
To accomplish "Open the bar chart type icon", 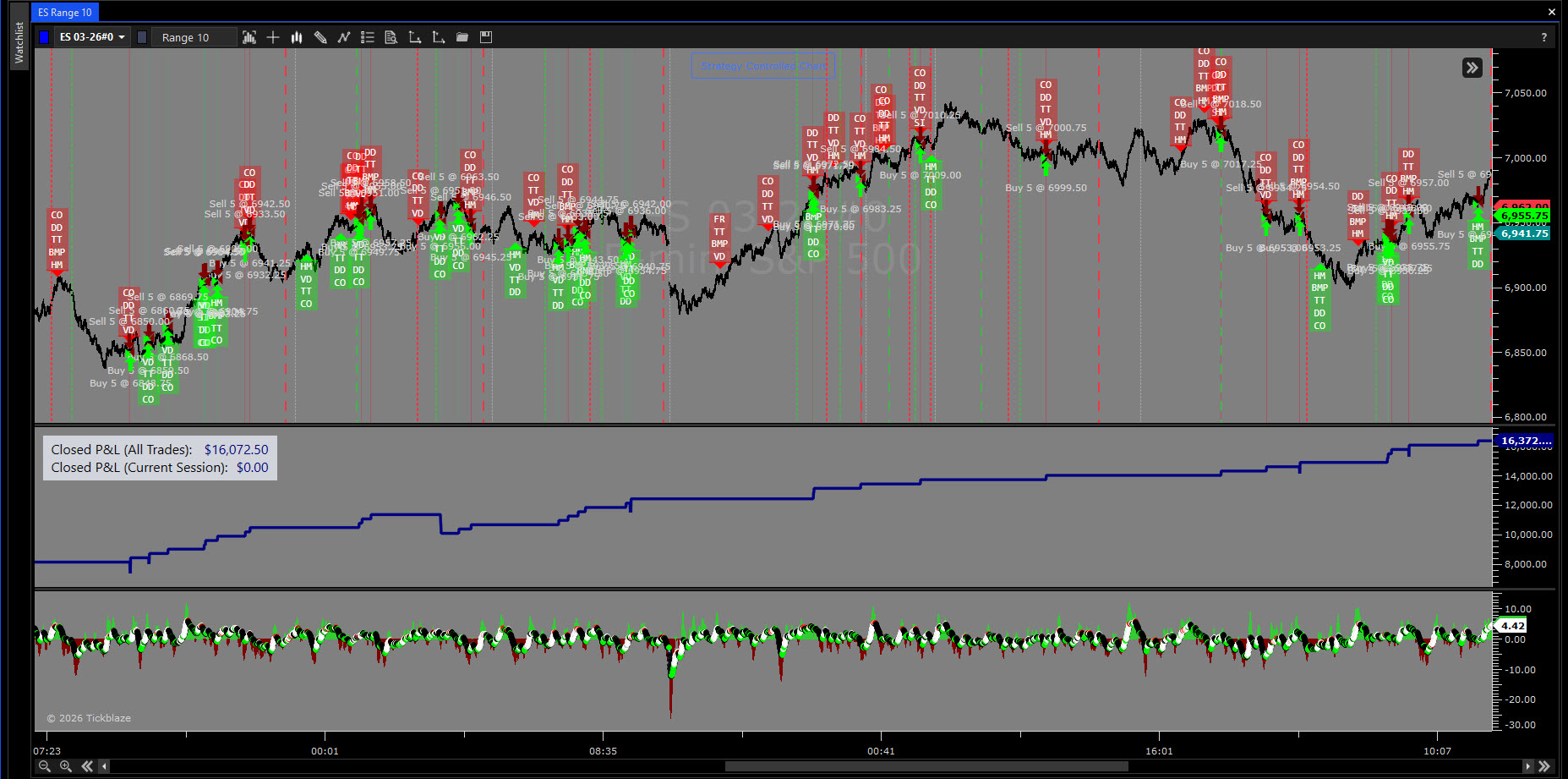I will tap(297, 37).
